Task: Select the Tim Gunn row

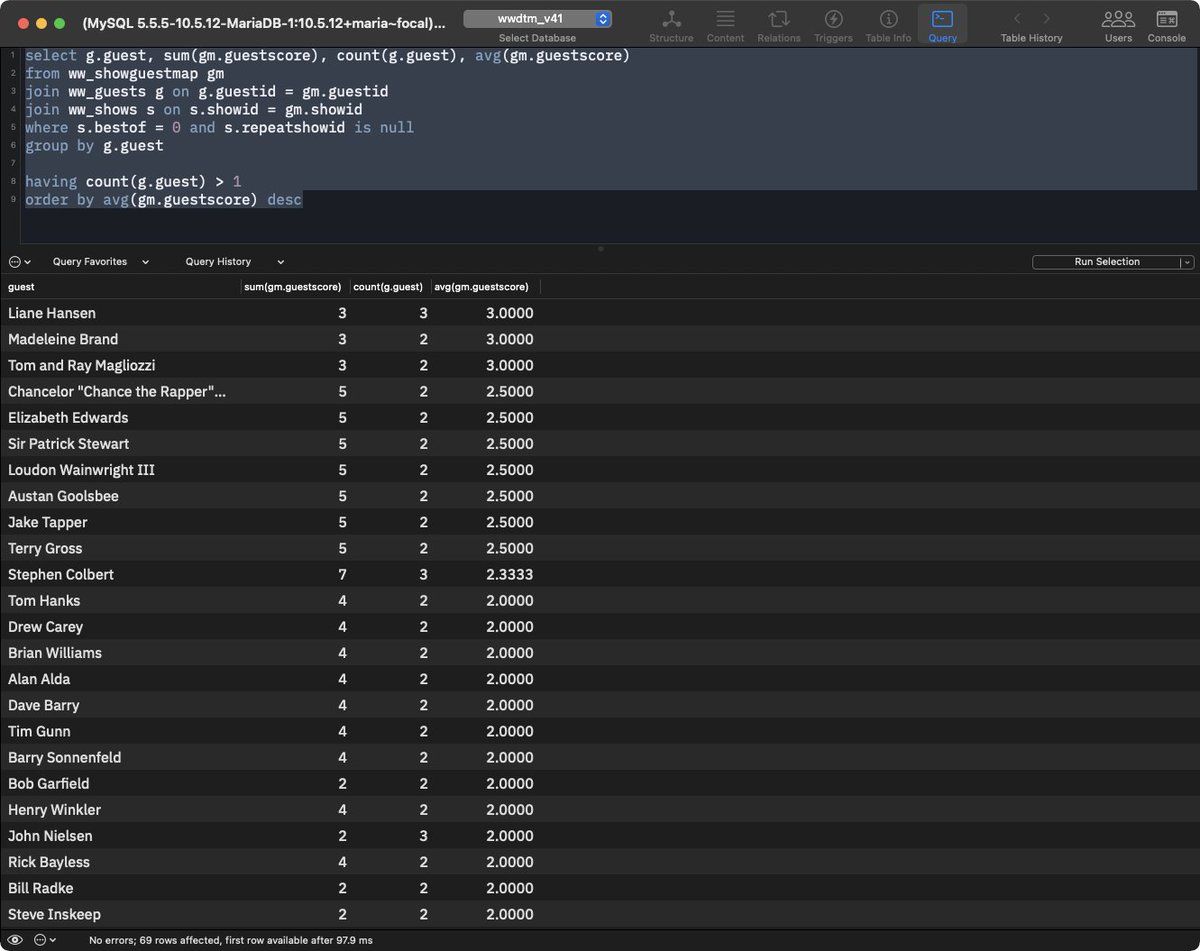Action: click(600, 731)
